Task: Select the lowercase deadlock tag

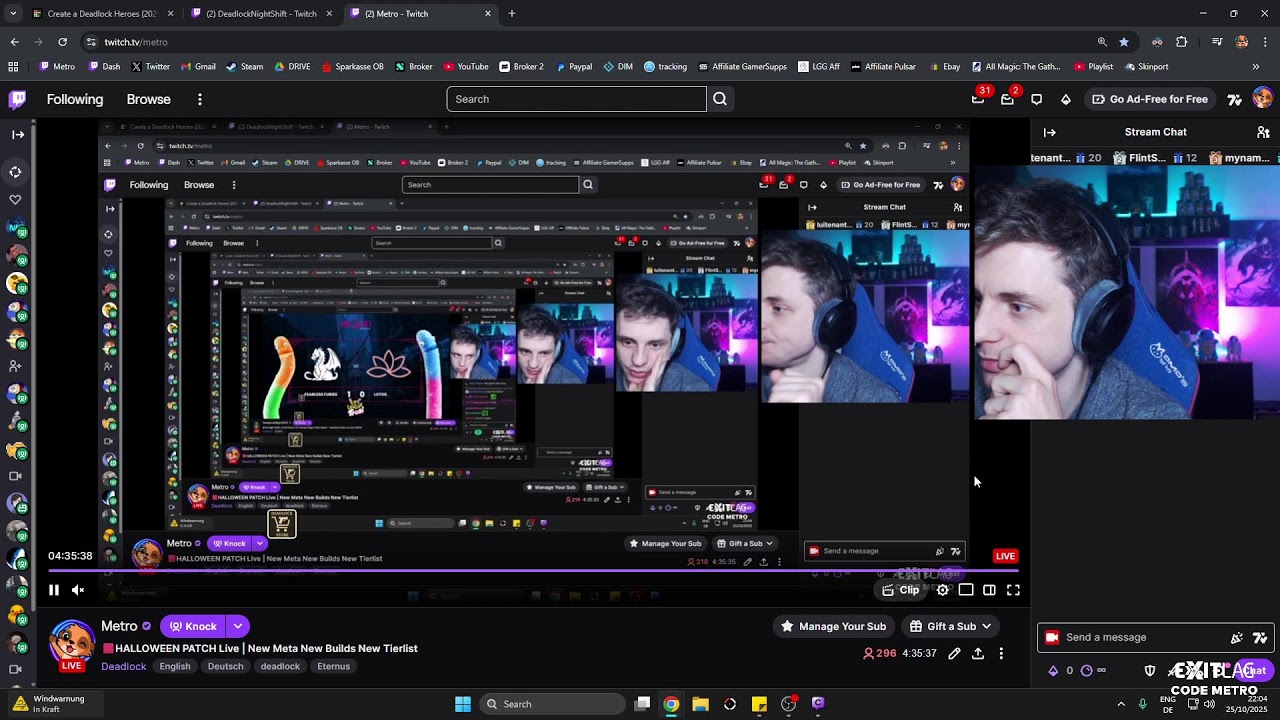Action: point(280,666)
